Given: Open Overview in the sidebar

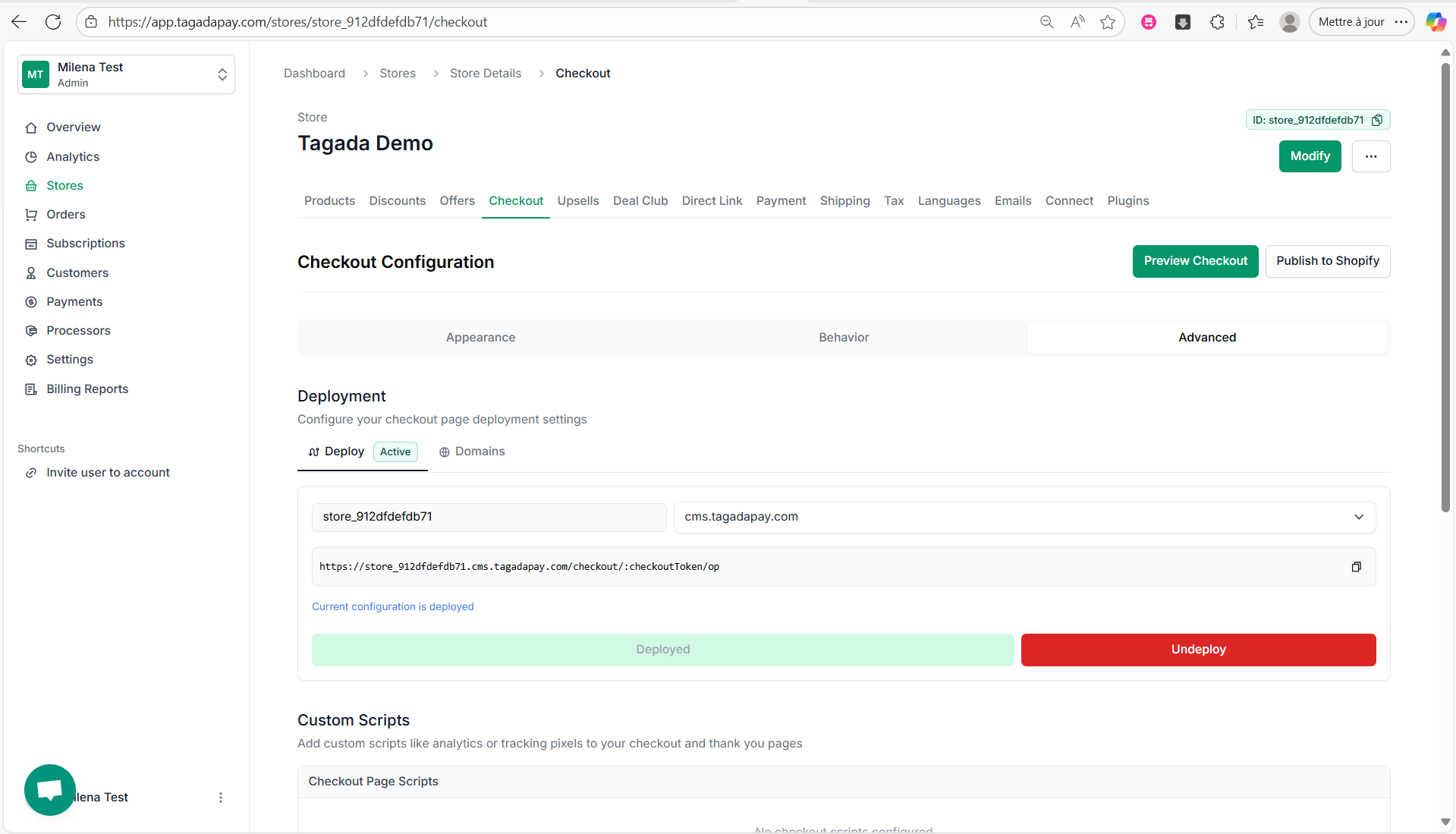Looking at the screenshot, I should (x=73, y=127).
